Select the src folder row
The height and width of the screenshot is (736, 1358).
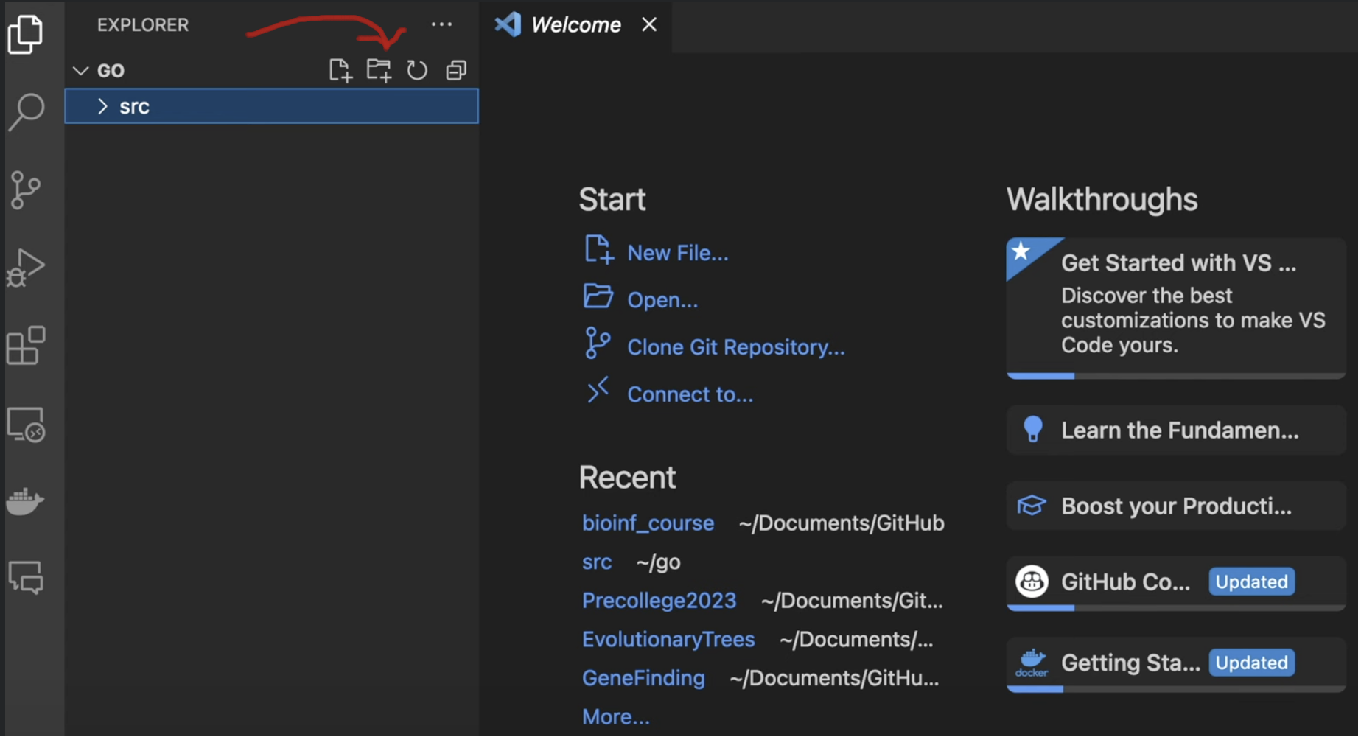(x=272, y=107)
